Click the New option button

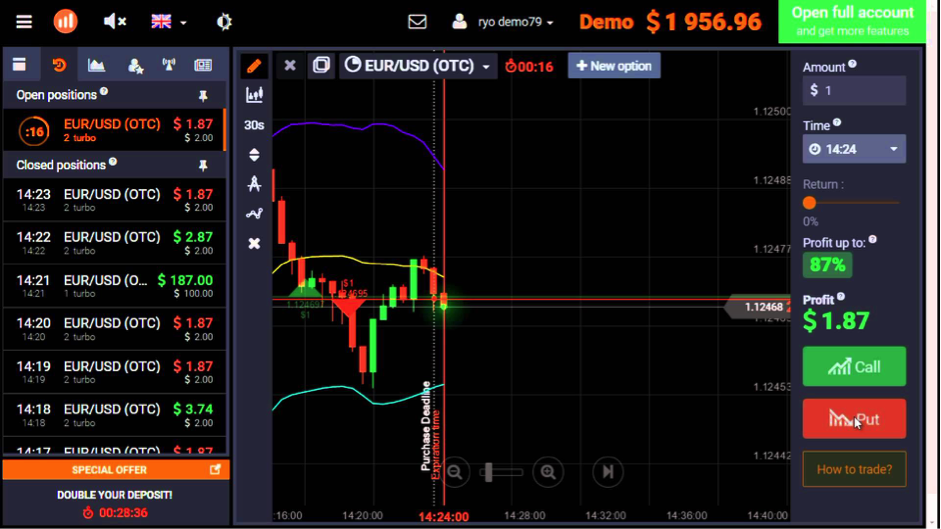614,65
